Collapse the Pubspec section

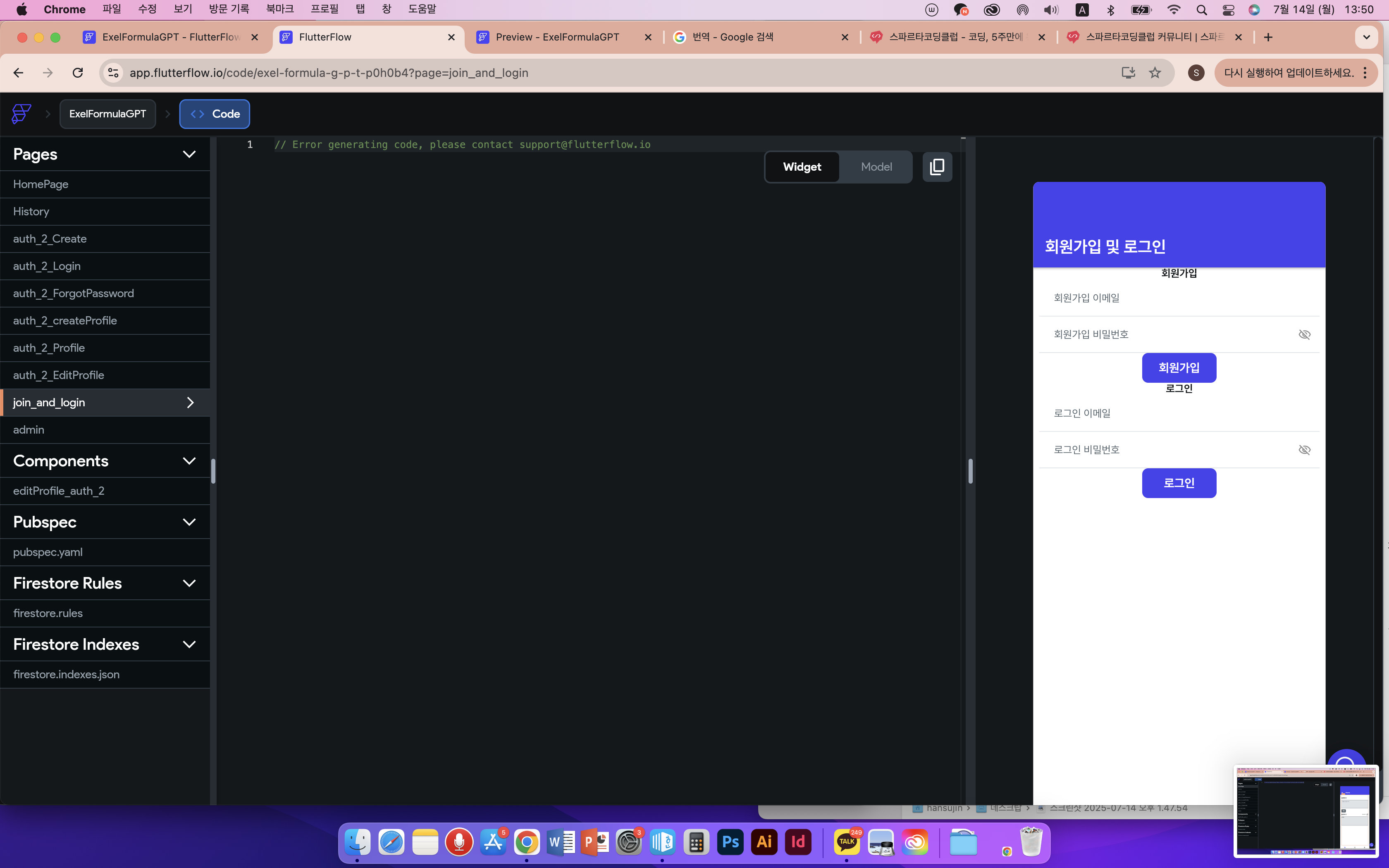[x=189, y=522]
